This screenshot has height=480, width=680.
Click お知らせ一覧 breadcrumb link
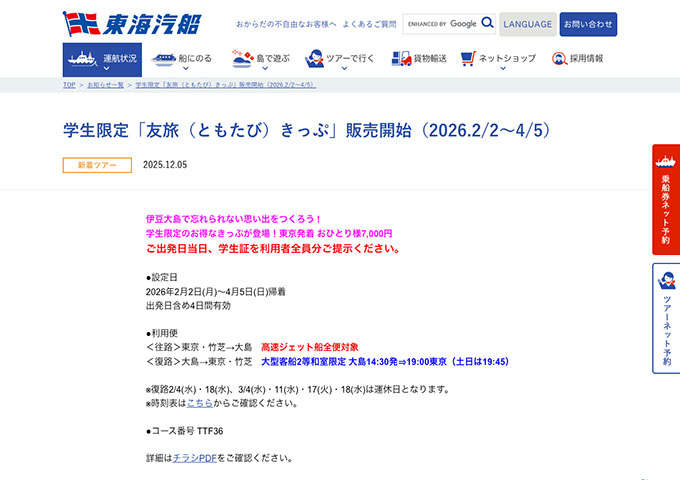pyautogui.click(x=105, y=85)
